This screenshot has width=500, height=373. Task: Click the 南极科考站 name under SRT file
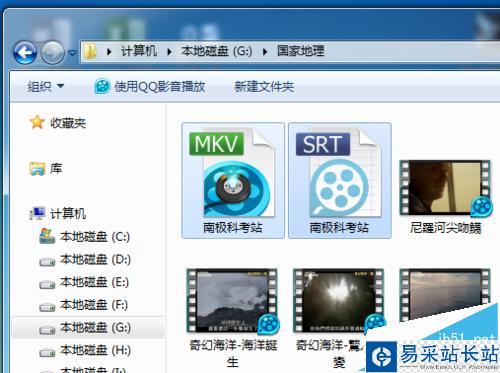point(339,228)
